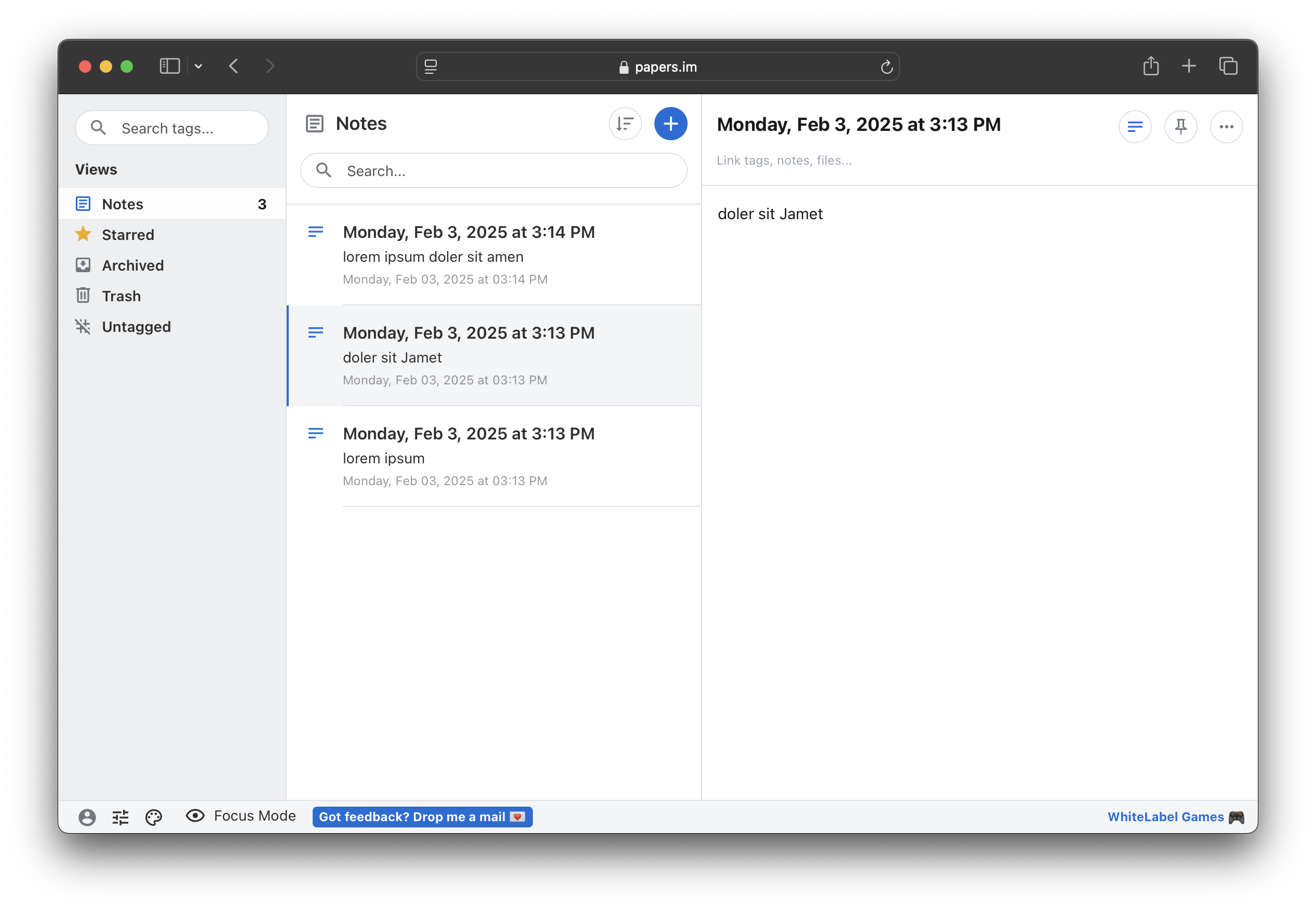Toggle the Safari sidebar
The height and width of the screenshot is (910, 1316).
(x=170, y=66)
